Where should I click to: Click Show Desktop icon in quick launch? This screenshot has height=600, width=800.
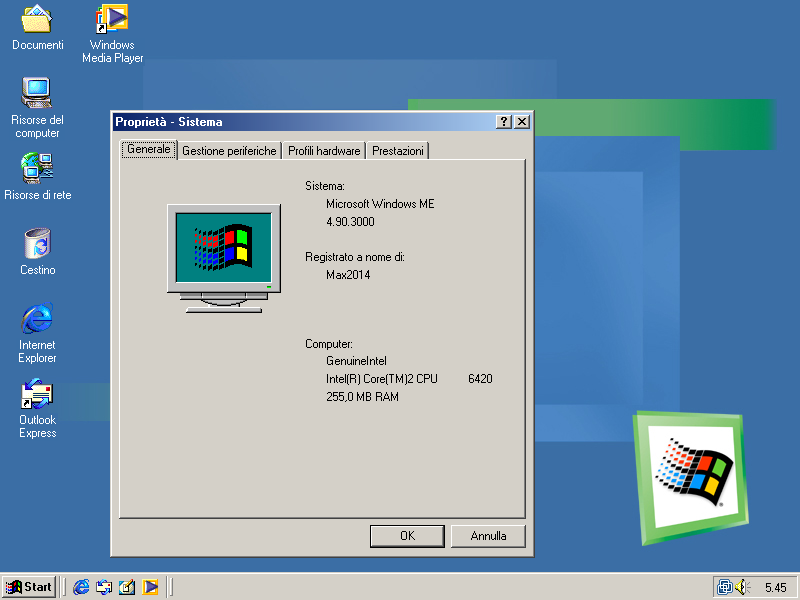pyautogui.click(x=127, y=587)
